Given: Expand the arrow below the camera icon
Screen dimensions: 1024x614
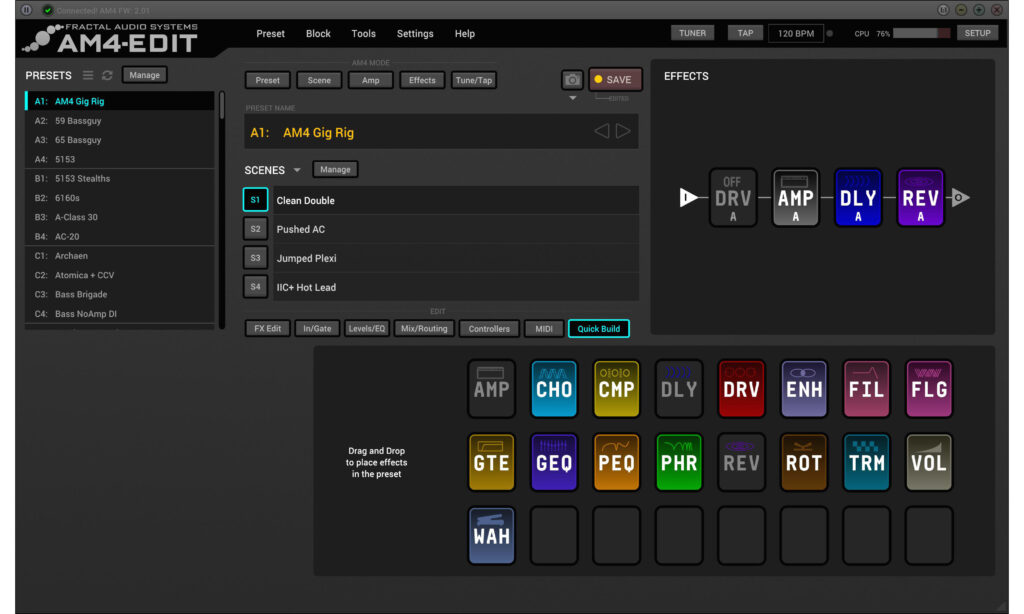Looking at the screenshot, I should pos(573,98).
